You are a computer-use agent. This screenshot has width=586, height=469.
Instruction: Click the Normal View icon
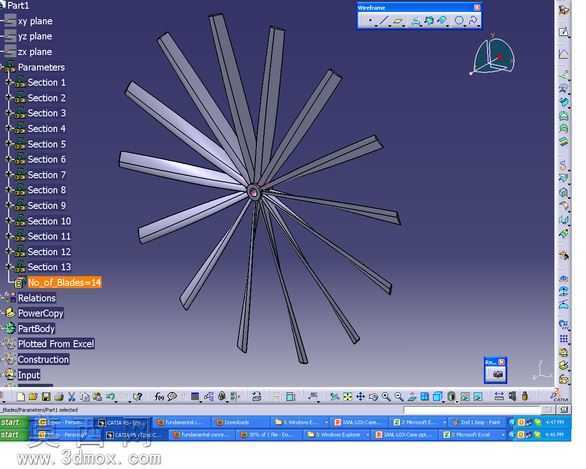411,397
